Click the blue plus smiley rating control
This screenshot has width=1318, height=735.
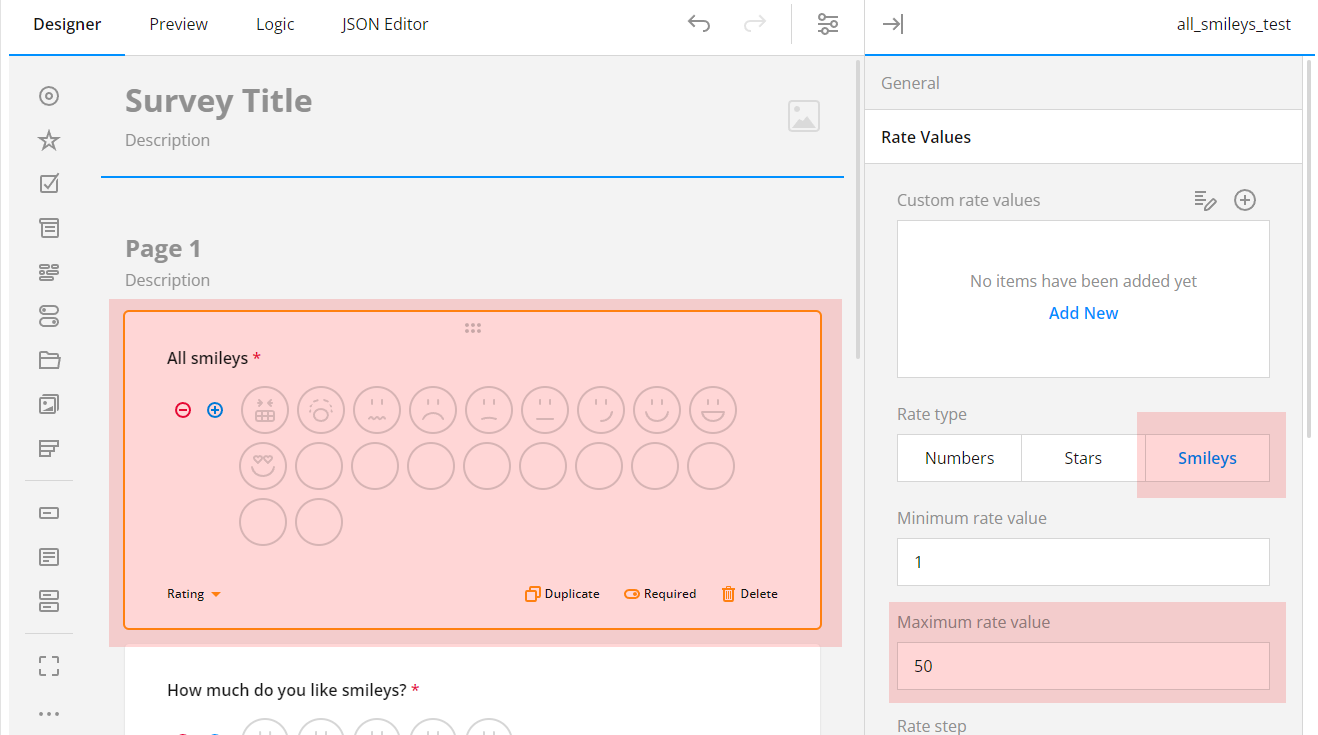[x=215, y=410]
